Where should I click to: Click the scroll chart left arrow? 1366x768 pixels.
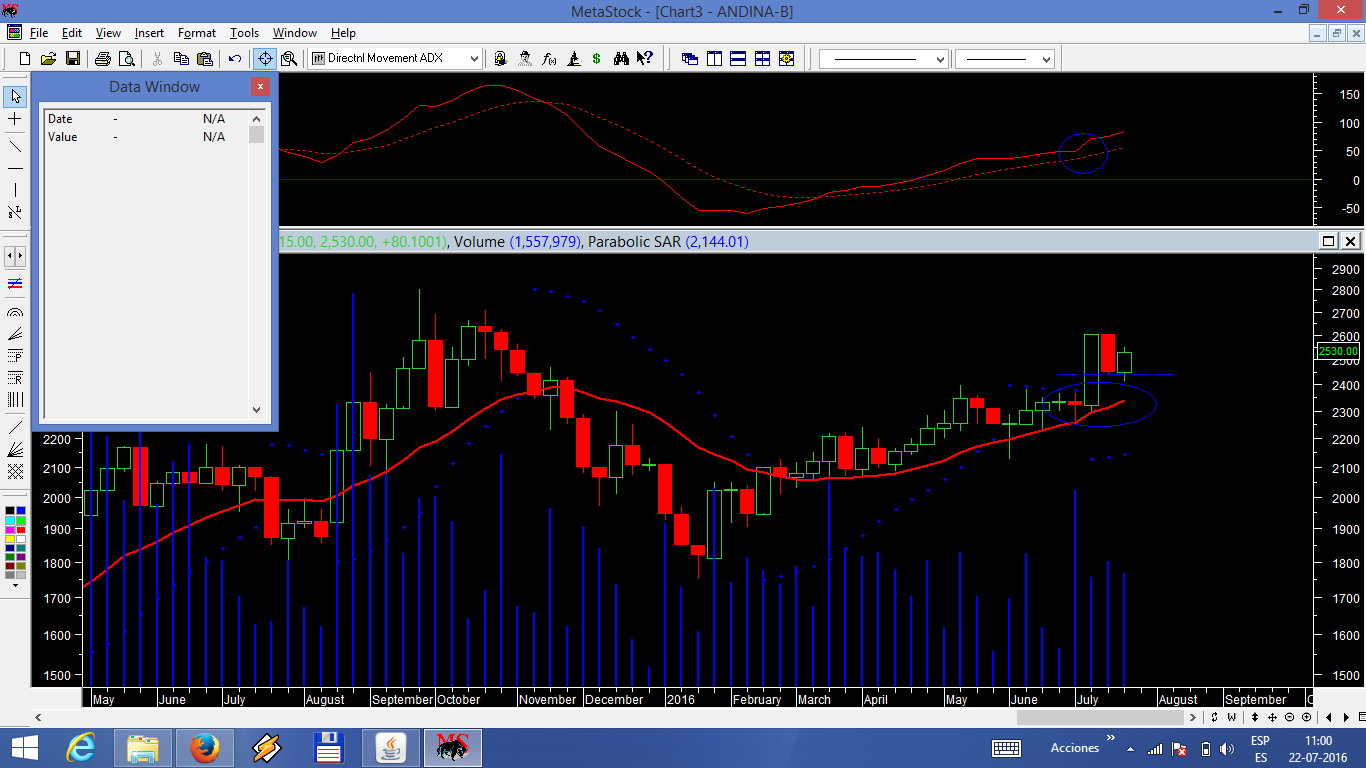pyautogui.click(x=1328, y=717)
